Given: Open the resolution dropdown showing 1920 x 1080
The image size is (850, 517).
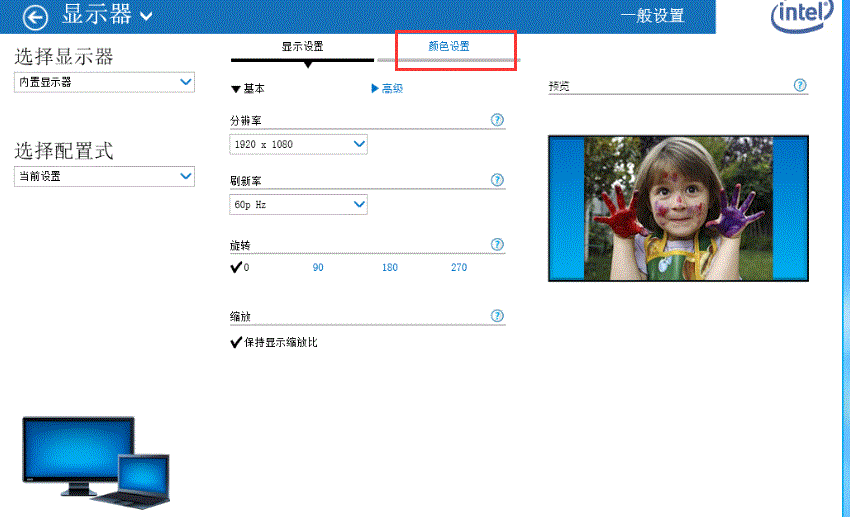Looking at the screenshot, I should [x=298, y=144].
